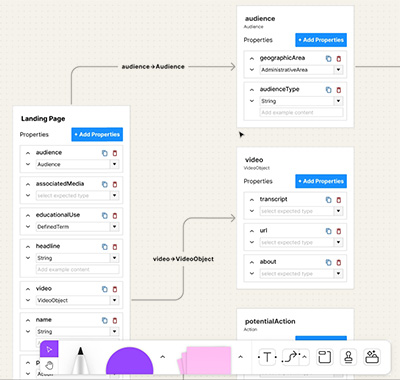400x380 pixels.
Task: Open the stamp tool
Action: (348, 357)
